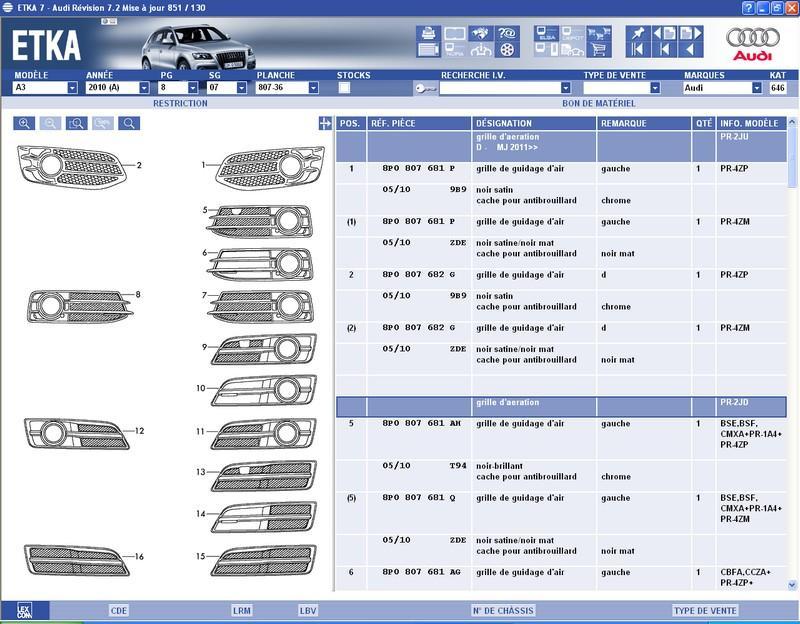The width and height of the screenshot is (800, 624).
Task: Select the highlighted PR-2JD header row
Action: point(561,406)
